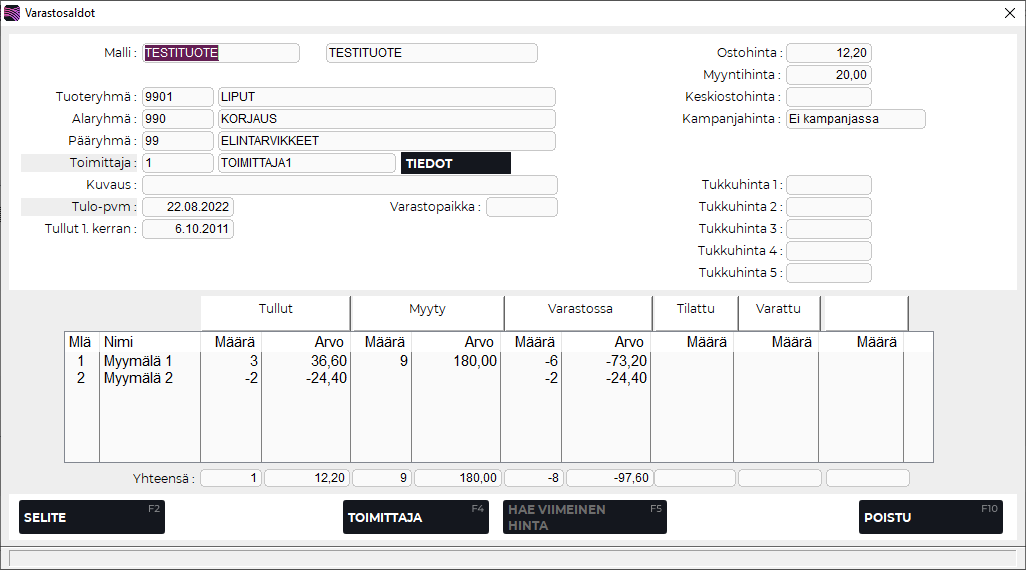Image resolution: width=1026 pixels, height=570 pixels.
Task: Click the Varastossa column group header
Action: [579, 310]
